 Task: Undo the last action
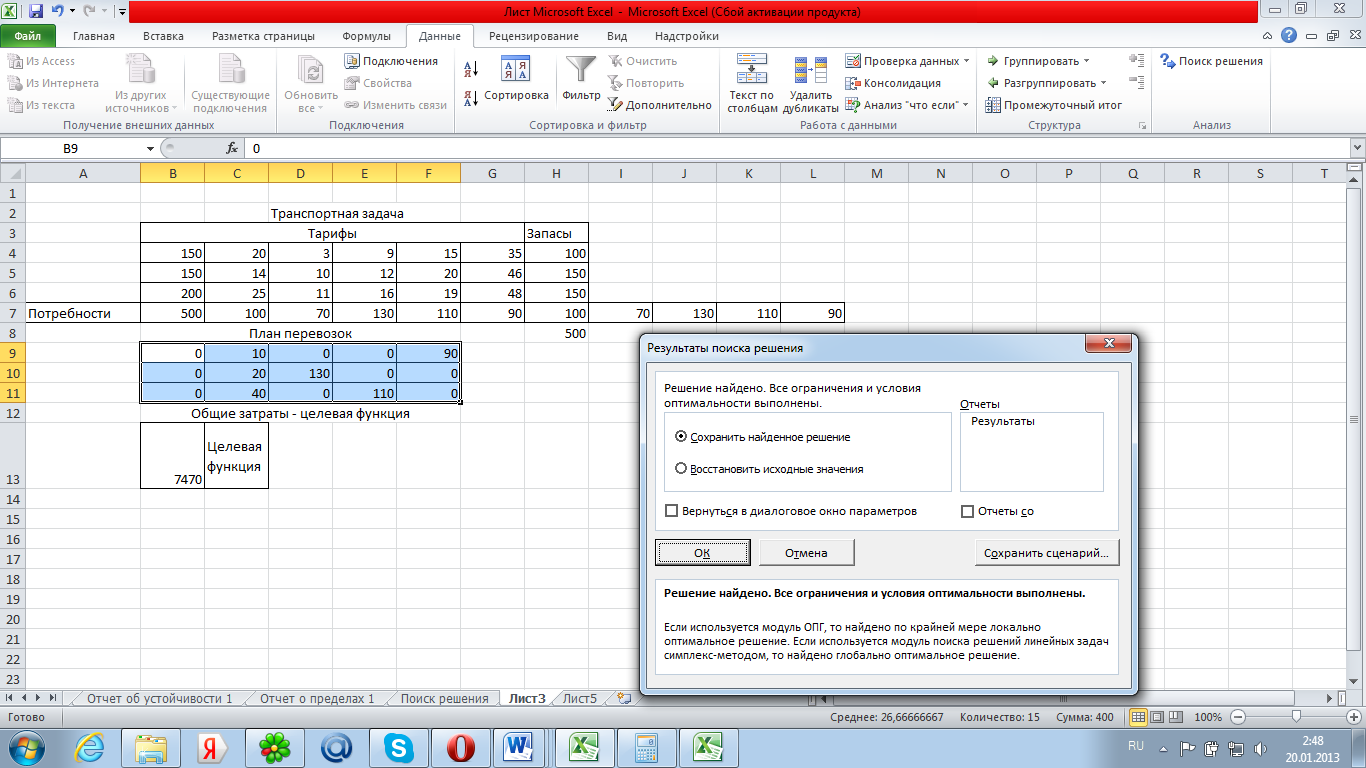pos(58,12)
